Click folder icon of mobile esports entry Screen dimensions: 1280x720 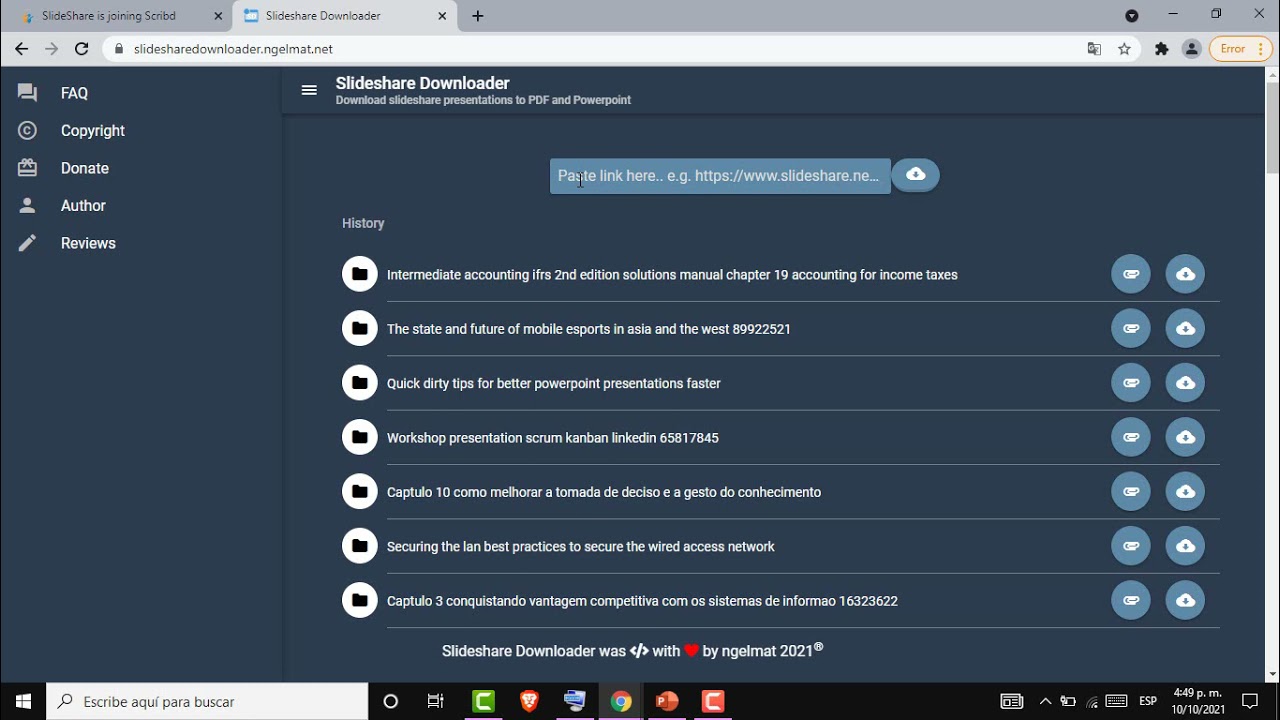pyautogui.click(x=360, y=328)
